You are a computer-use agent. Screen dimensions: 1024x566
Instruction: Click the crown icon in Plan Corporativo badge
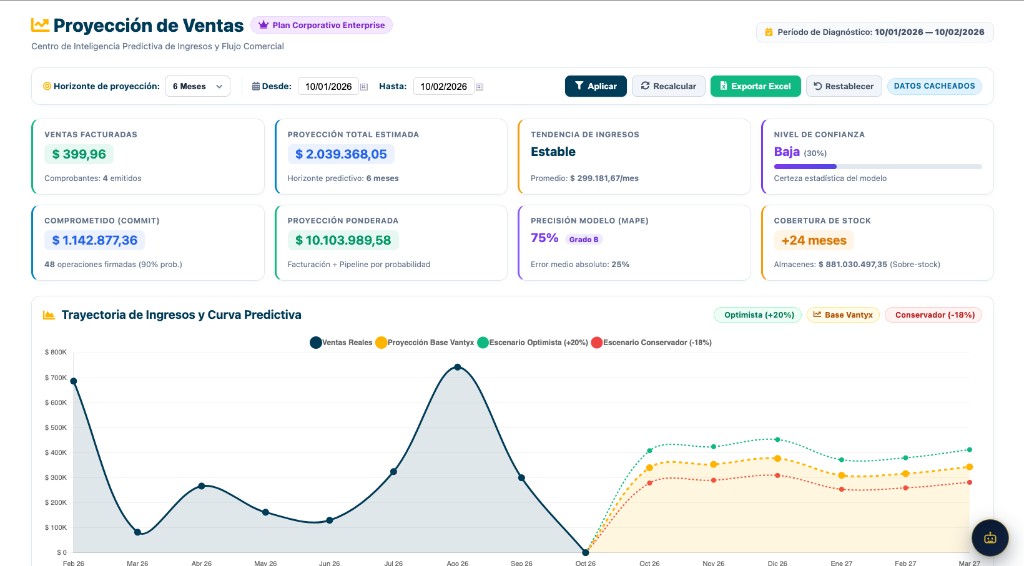coord(263,25)
